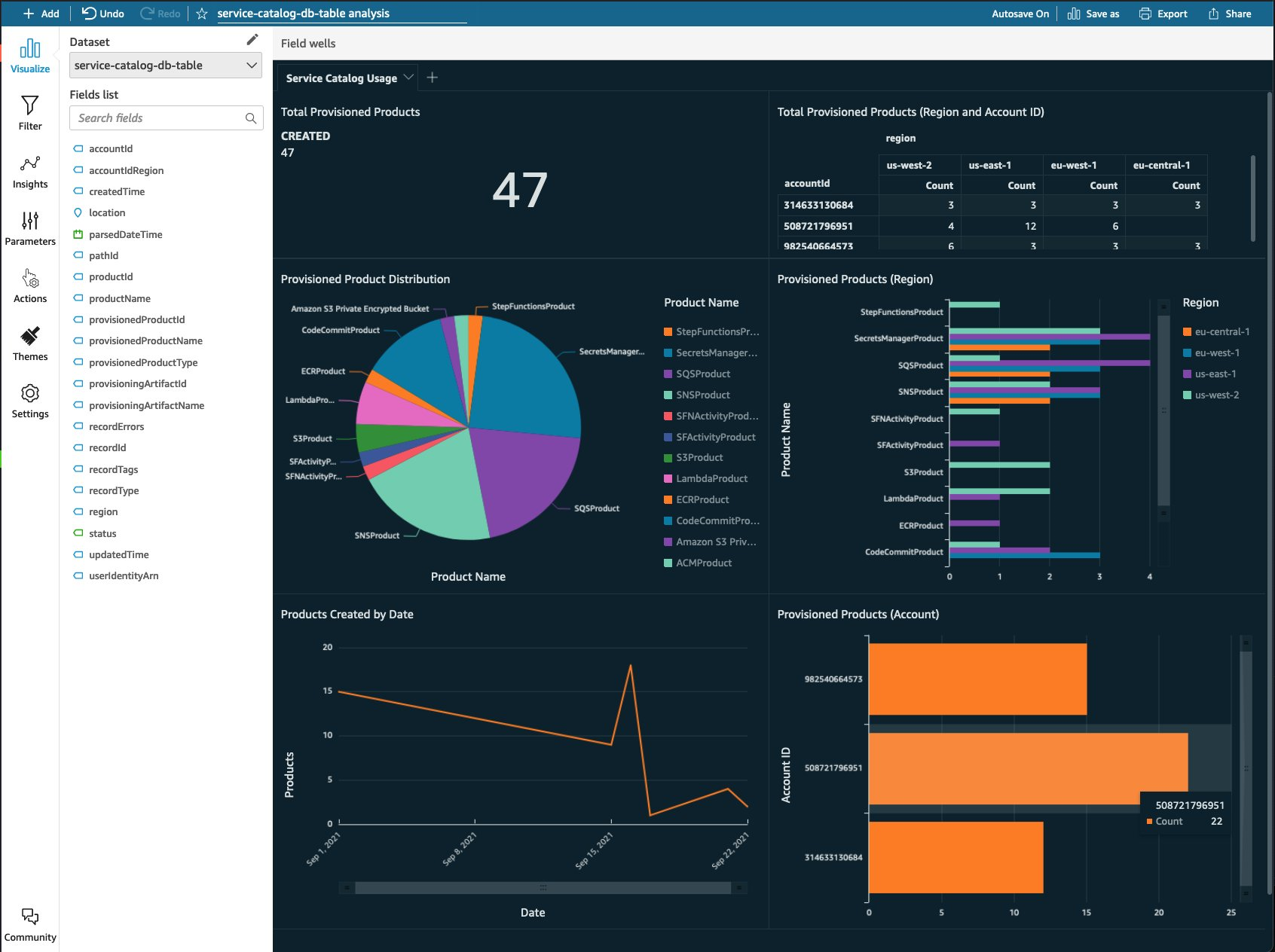Open the Service Catalog Usage sheet menu
The image size is (1275, 952).
pyautogui.click(x=408, y=77)
